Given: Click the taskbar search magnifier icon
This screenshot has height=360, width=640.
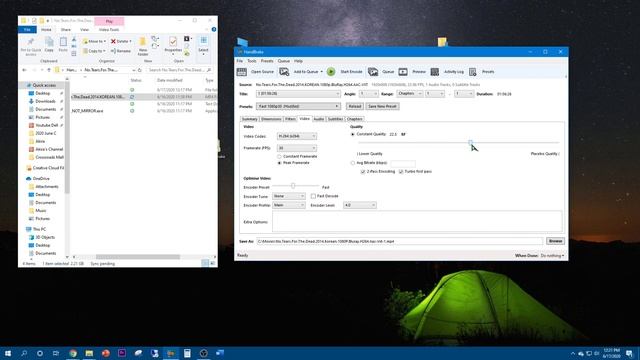Looking at the screenshot, I should (x=24, y=353).
